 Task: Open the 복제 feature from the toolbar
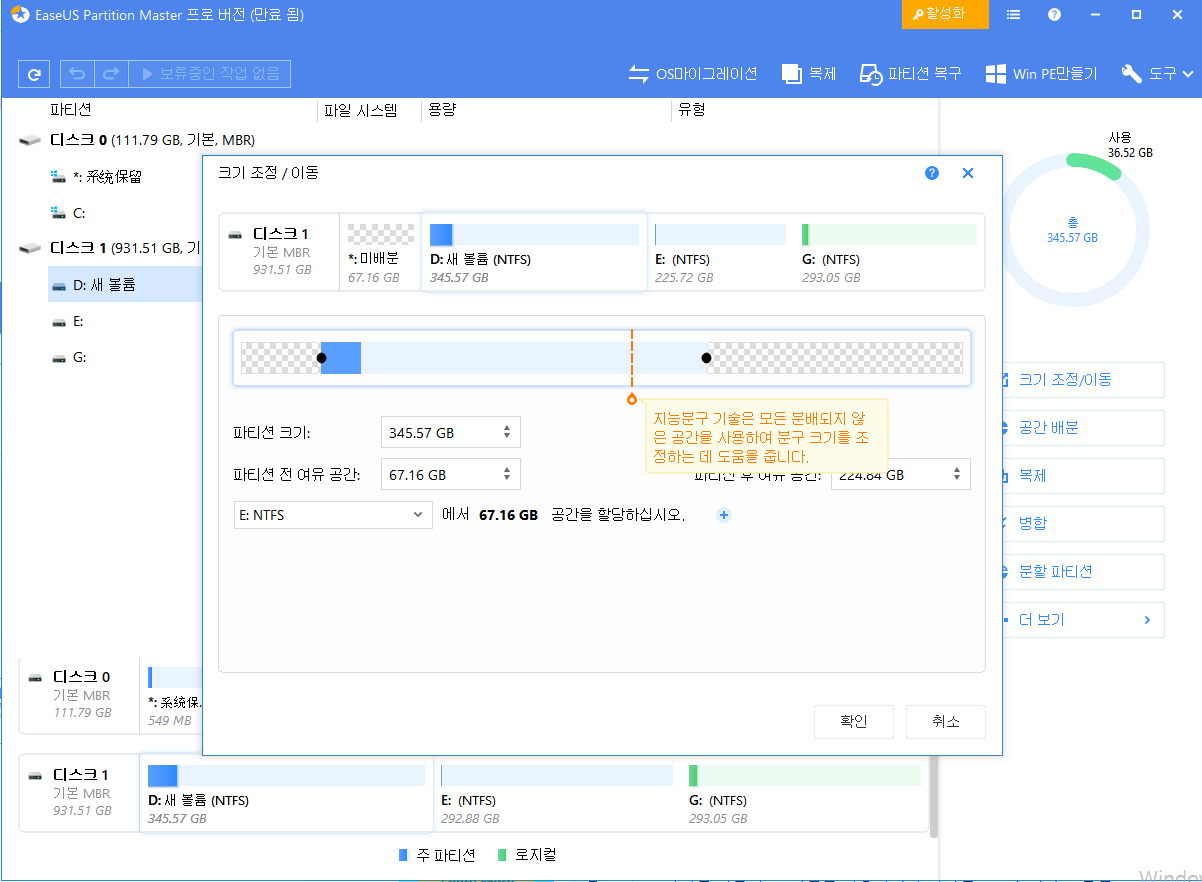[808, 73]
